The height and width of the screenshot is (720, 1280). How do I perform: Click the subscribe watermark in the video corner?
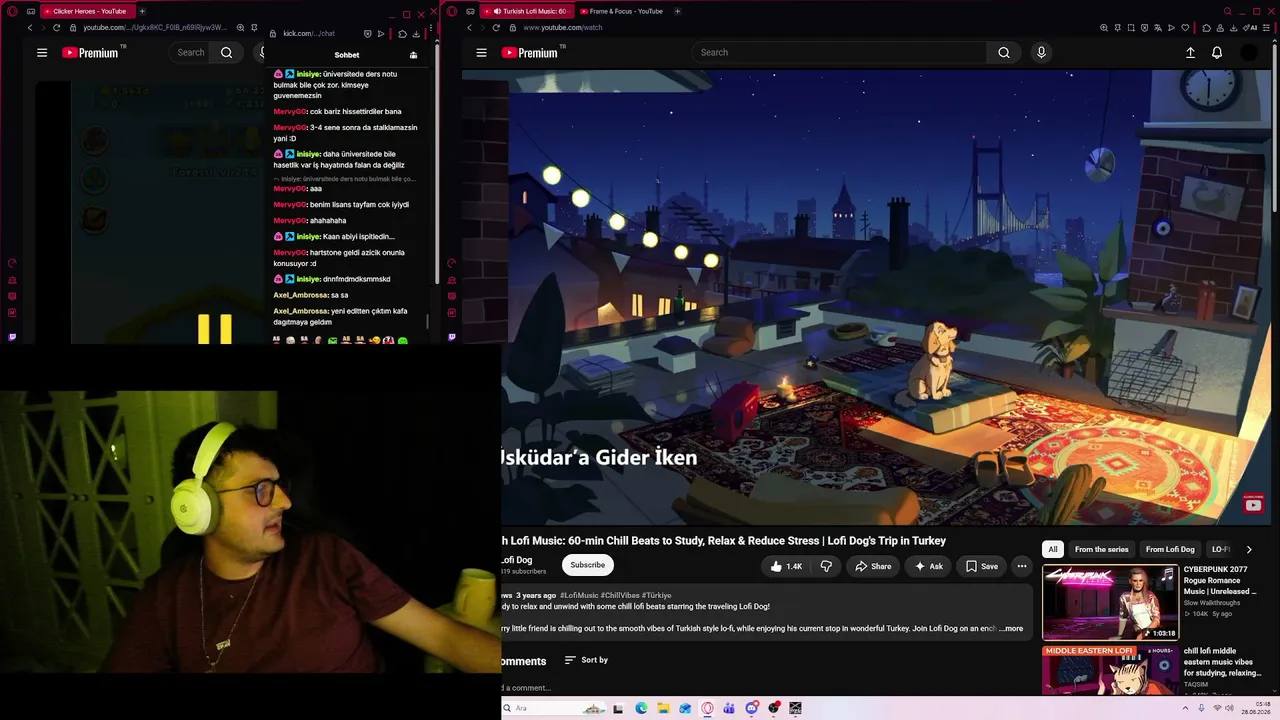[x=1253, y=505]
